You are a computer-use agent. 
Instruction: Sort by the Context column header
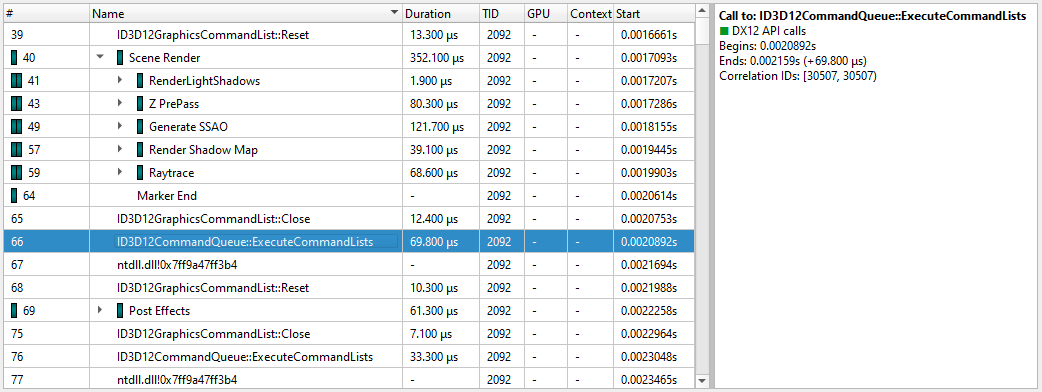(x=591, y=13)
